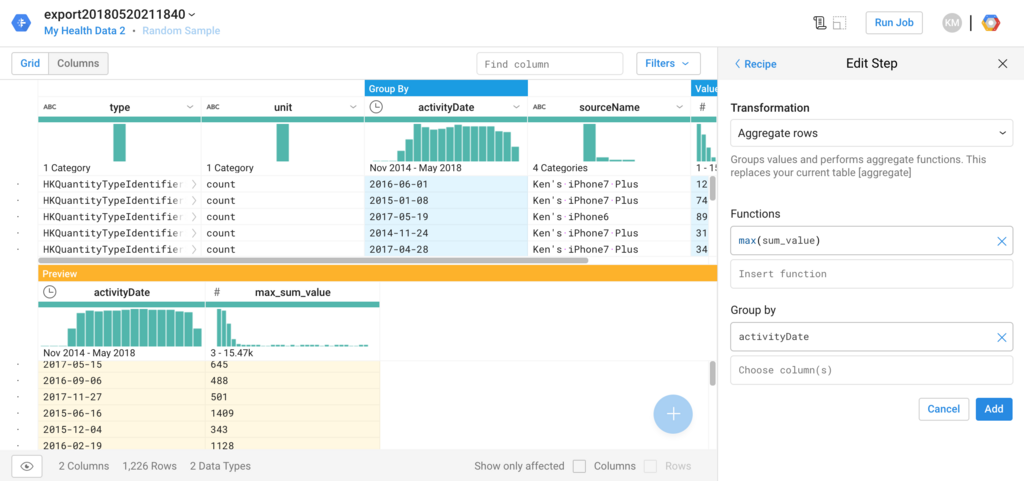Remove activityDate from Group by
Screen dimensions: 1024x481
(1001, 337)
